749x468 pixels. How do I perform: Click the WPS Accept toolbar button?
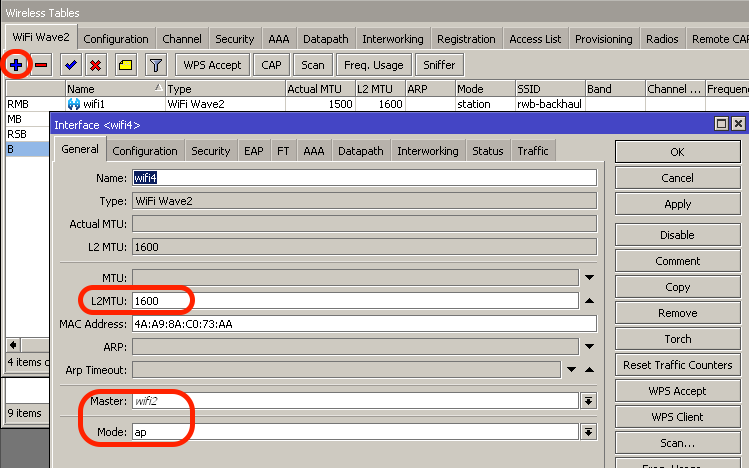point(212,65)
